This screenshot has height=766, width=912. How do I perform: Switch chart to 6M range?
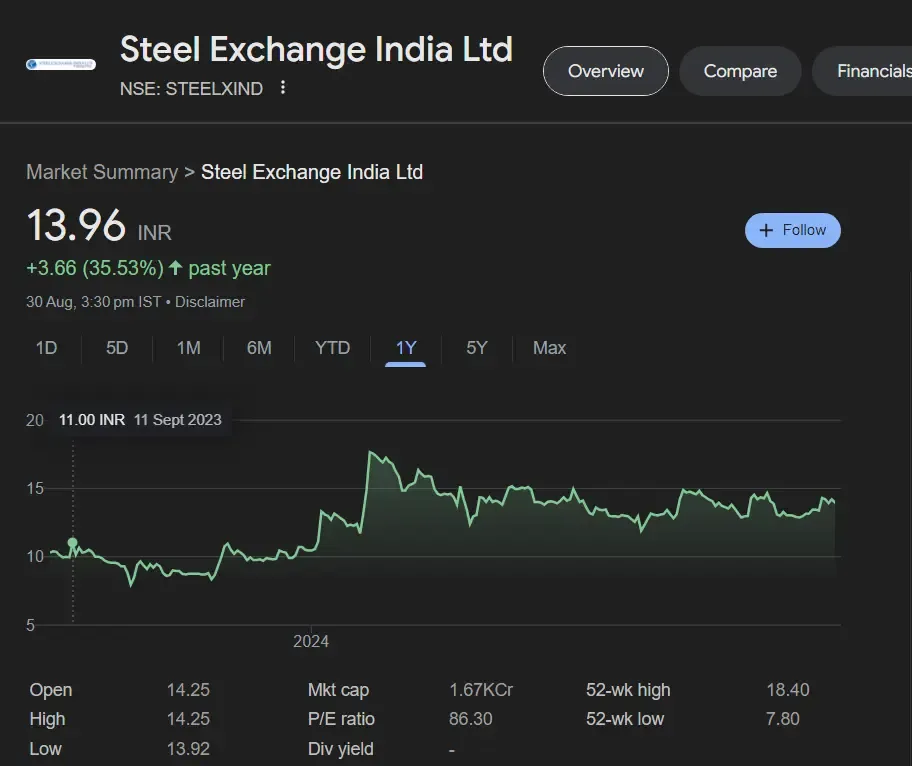tap(259, 348)
